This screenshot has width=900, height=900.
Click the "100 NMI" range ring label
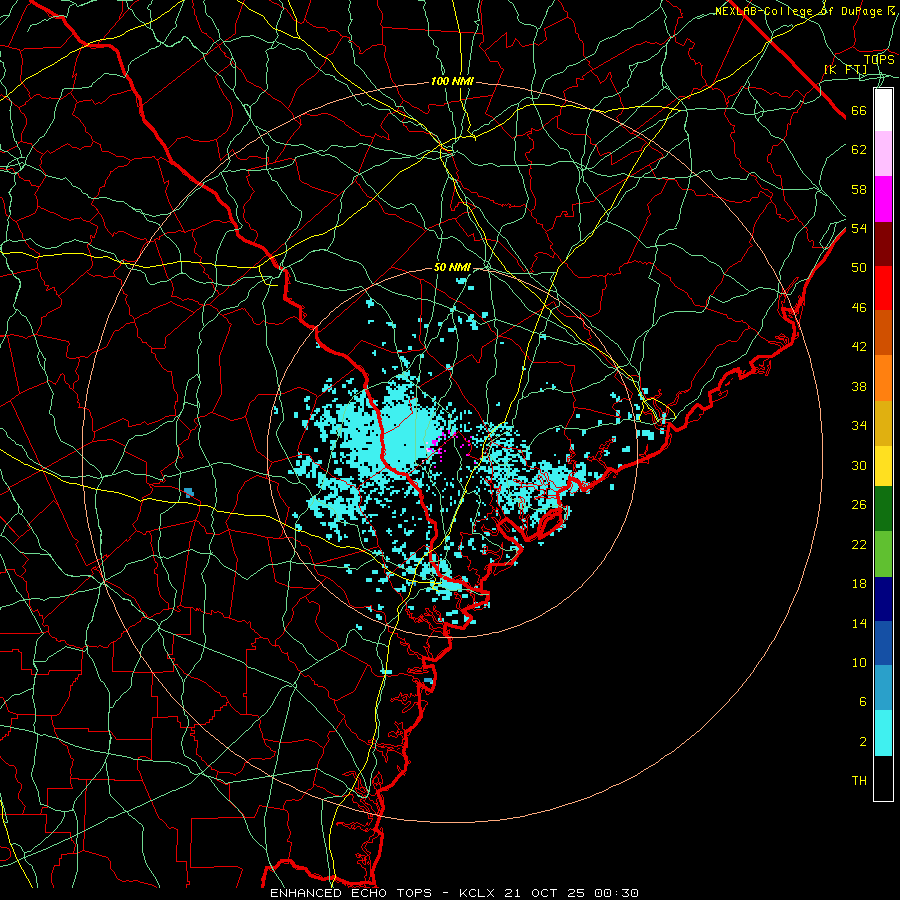pos(452,82)
